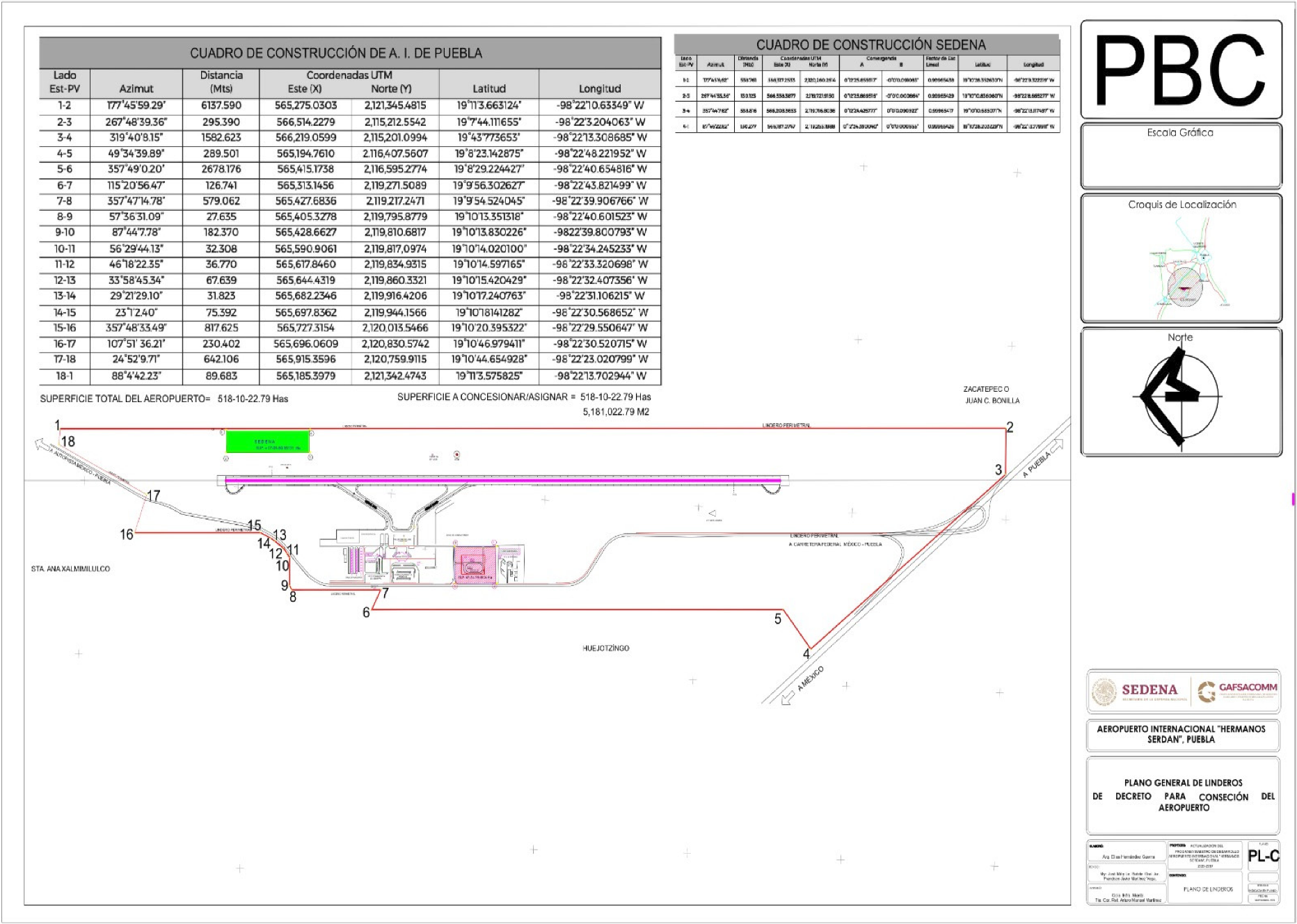The height and width of the screenshot is (924, 1297).
Task: Click the A MEXICO road direction arrow
Action: point(788,698)
